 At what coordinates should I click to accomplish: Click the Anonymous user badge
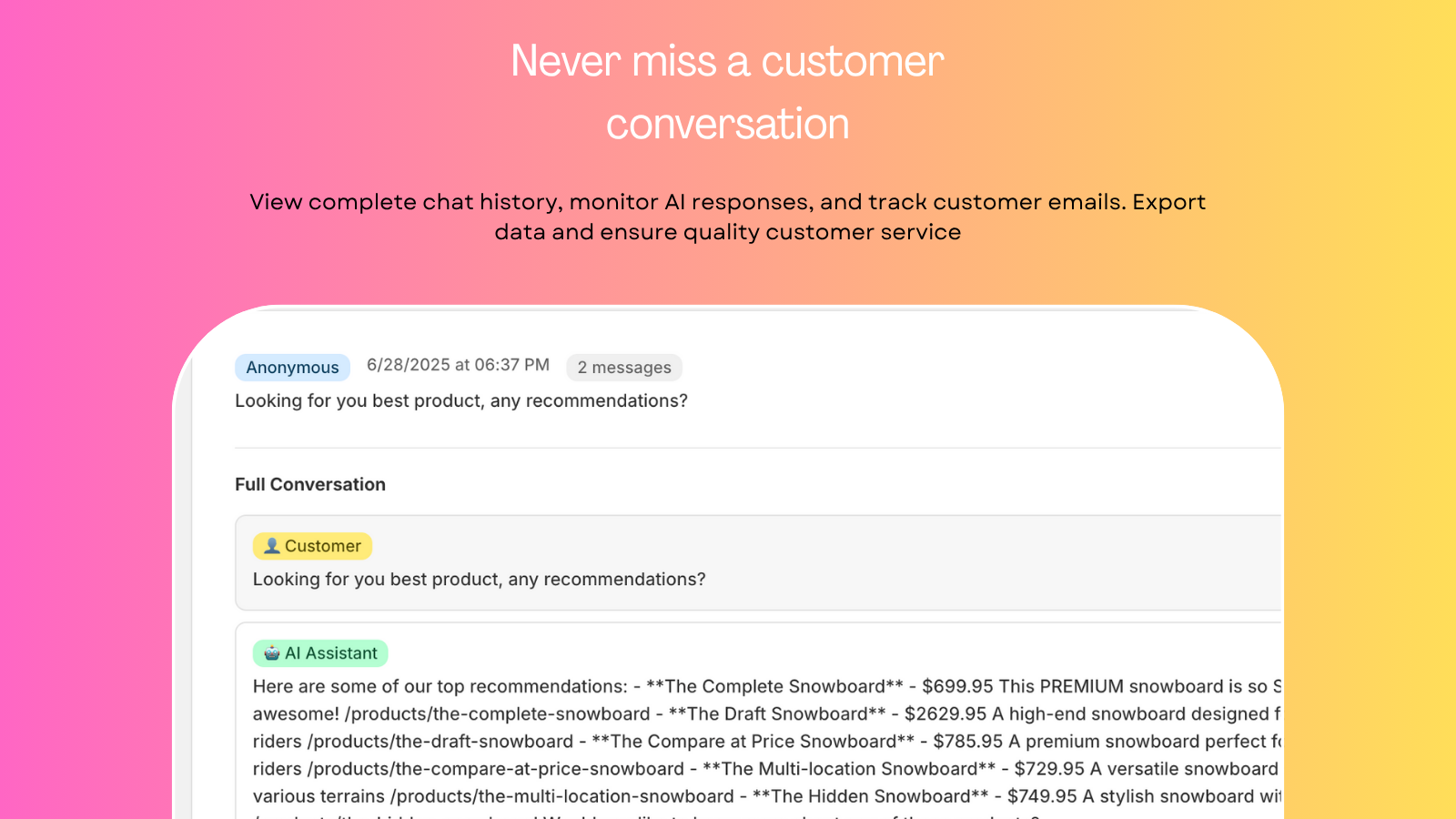pyautogui.click(x=292, y=368)
